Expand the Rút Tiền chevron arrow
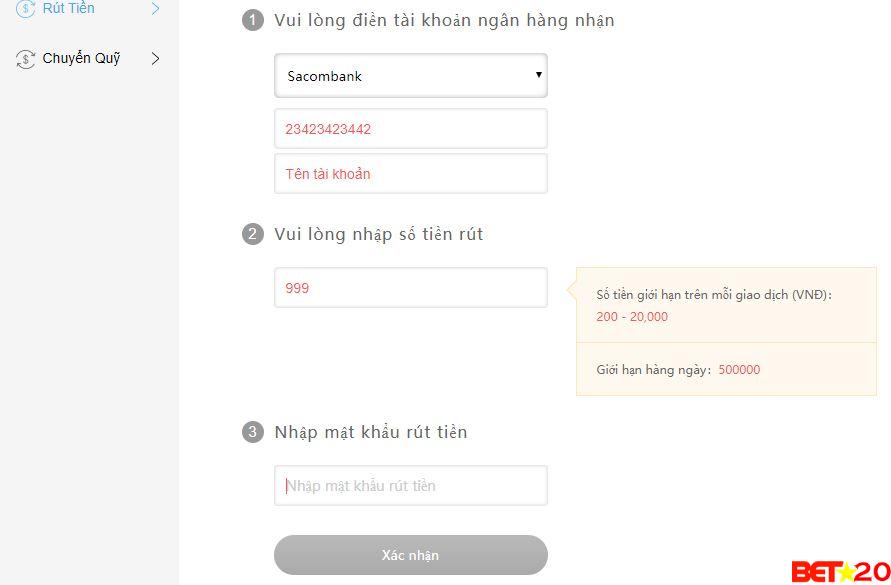The image size is (891, 585). point(156,8)
